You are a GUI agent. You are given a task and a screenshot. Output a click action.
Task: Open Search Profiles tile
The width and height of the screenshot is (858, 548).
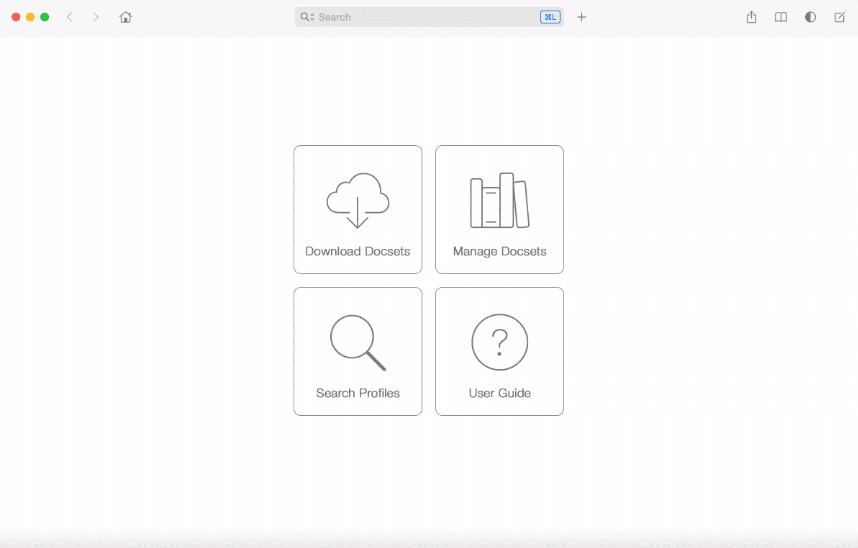click(x=358, y=351)
